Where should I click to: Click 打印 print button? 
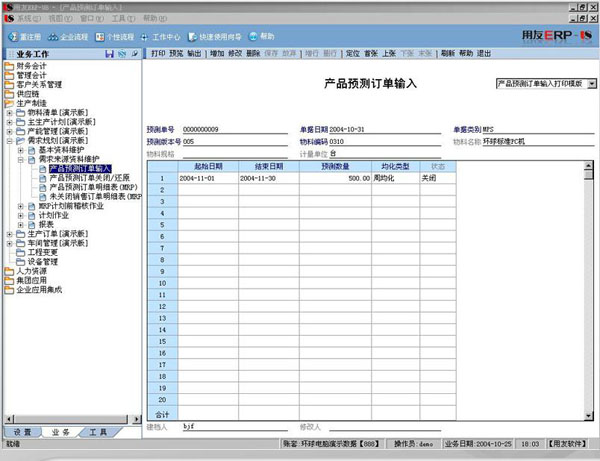tap(158, 54)
